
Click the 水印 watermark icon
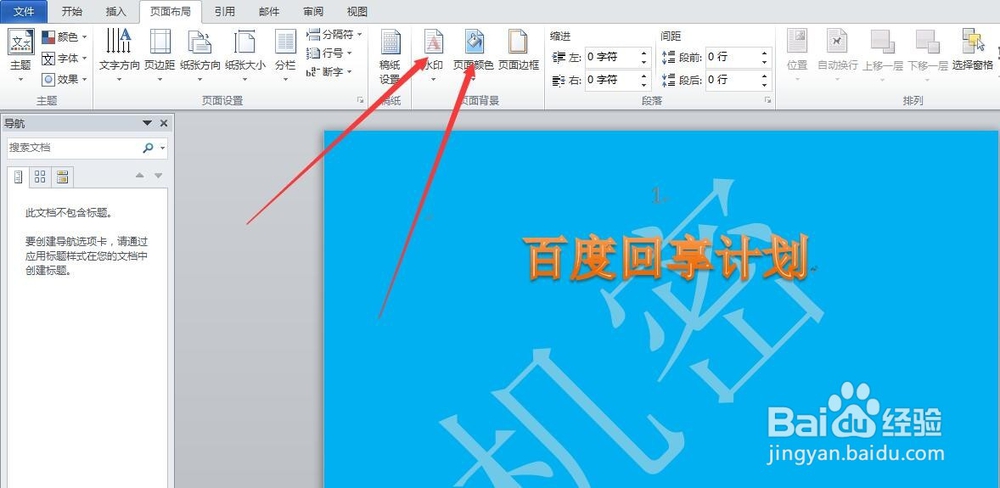(x=433, y=42)
